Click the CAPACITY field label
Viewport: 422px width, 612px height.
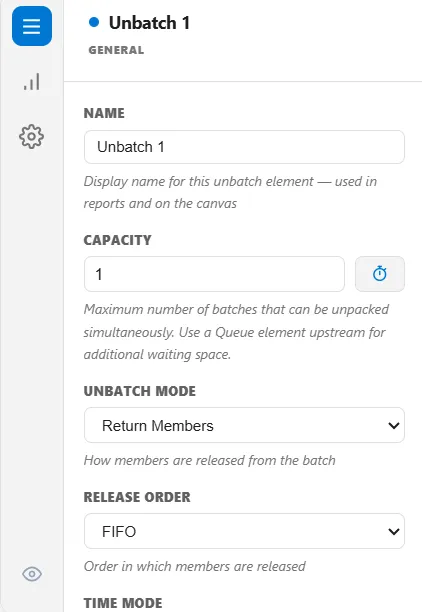(x=118, y=240)
